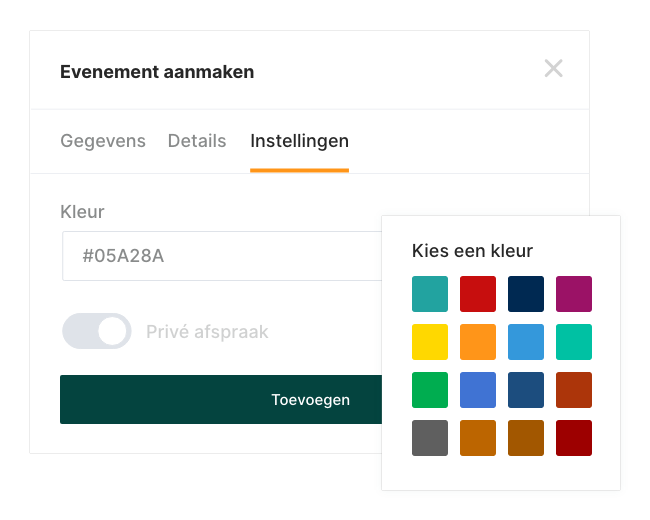The image size is (650, 520).
Task: Switch to the Gegevens tab
Action: point(103,141)
